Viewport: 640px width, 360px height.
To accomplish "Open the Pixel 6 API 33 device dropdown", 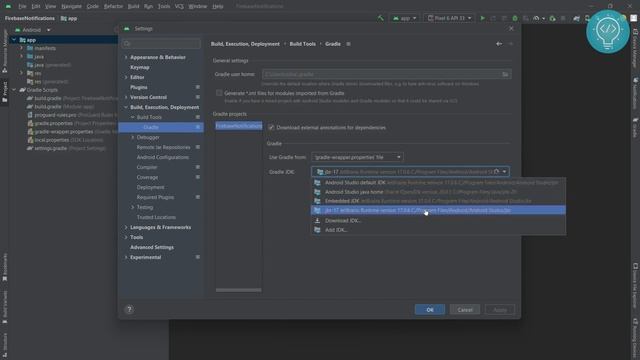I will [x=449, y=18].
